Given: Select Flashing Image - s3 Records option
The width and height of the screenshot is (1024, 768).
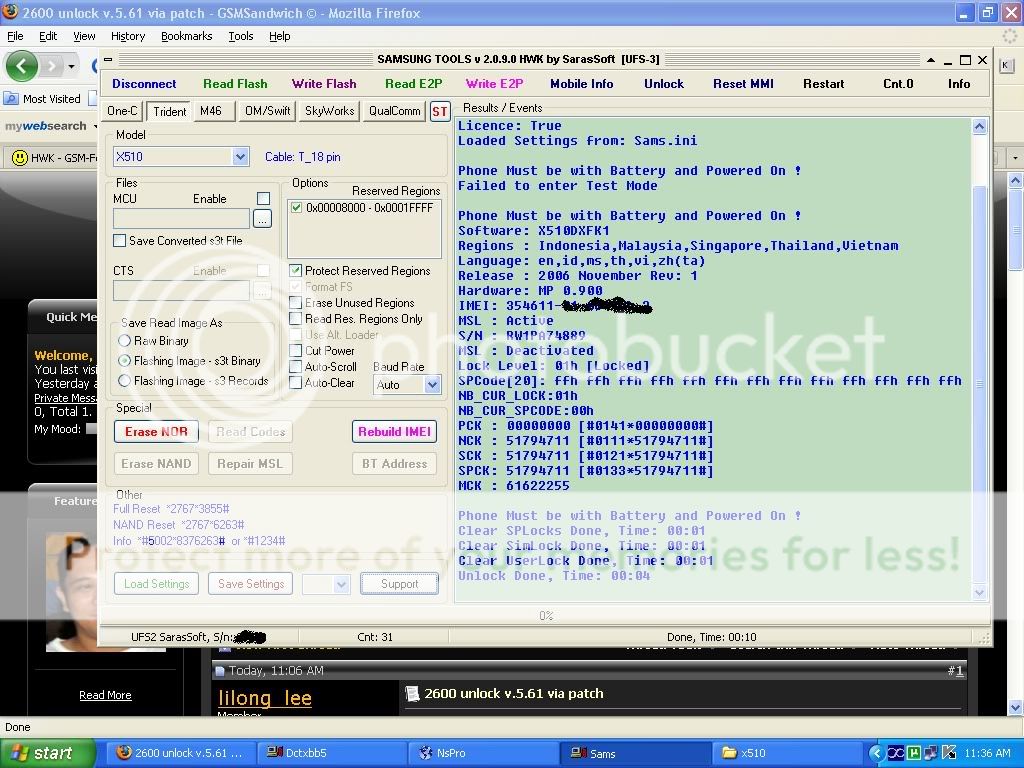Looking at the screenshot, I should 124,381.
